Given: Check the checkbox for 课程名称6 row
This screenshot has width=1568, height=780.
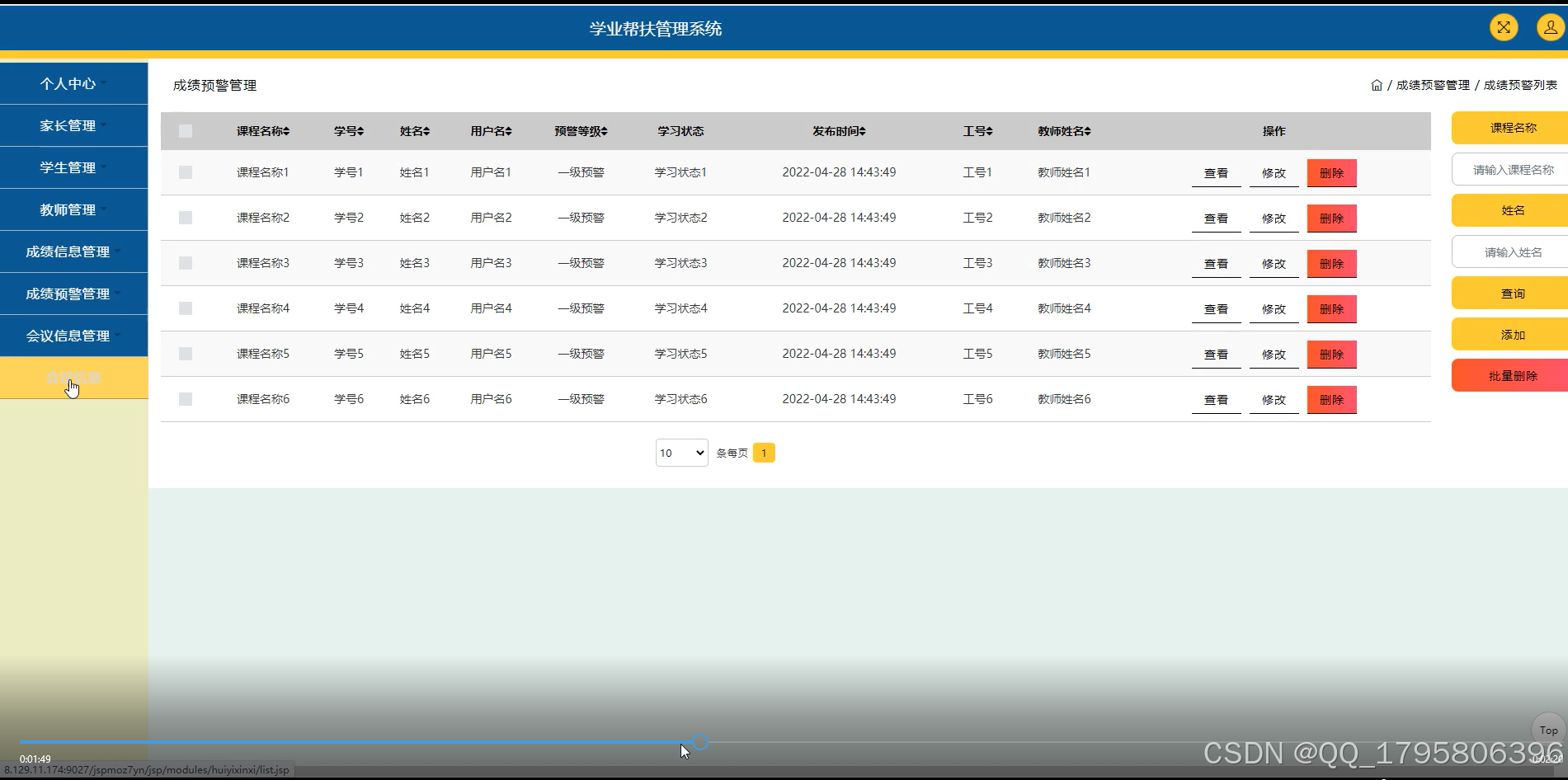Looking at the screenshot, I should pyautogui.click(x=186, y=398).
